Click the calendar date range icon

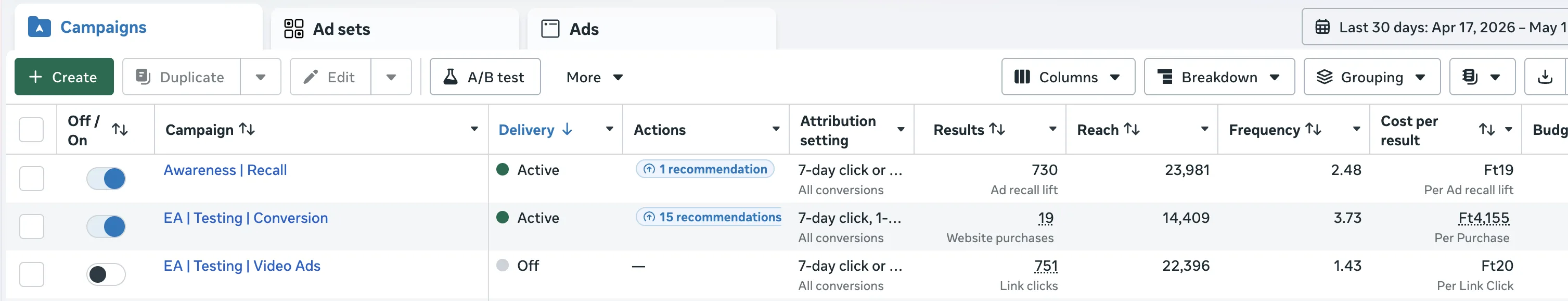1322,28
